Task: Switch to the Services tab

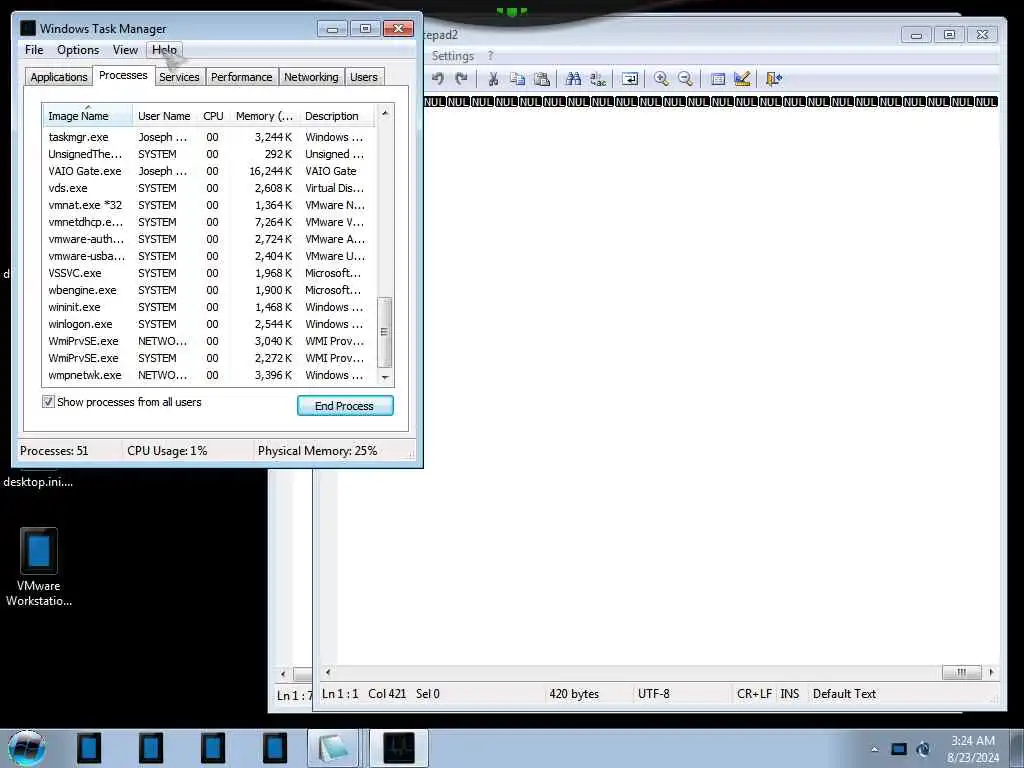Action: [179, 77]
